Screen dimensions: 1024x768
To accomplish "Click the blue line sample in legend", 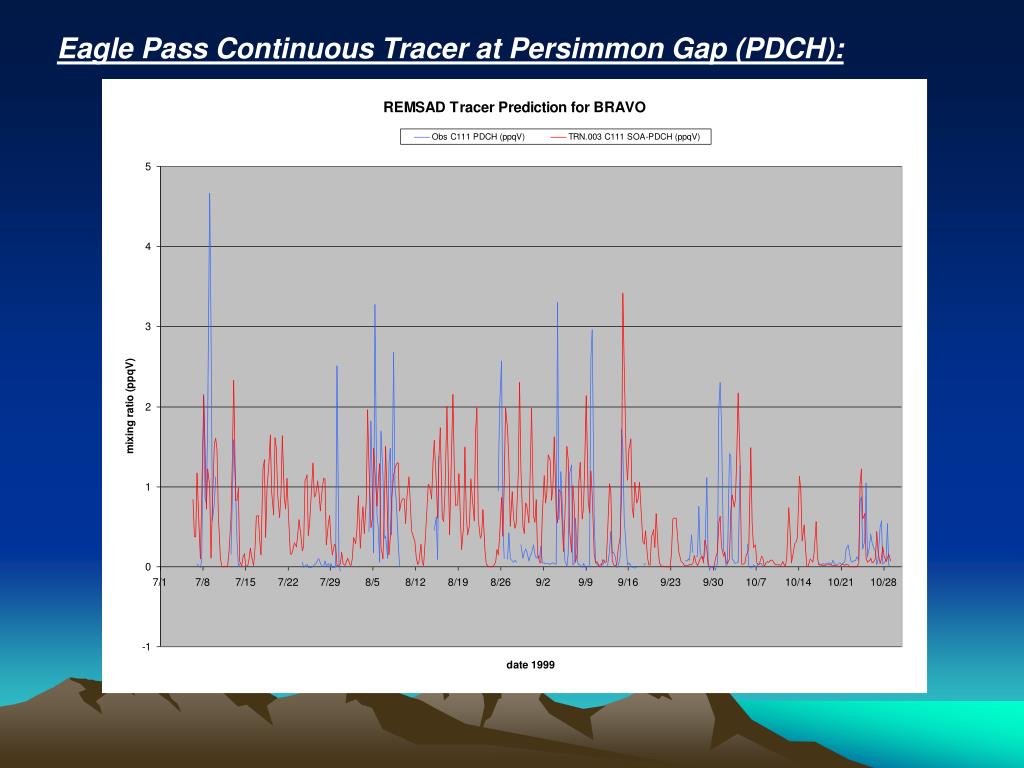I will pyautogui.click(x=421, y=137).
